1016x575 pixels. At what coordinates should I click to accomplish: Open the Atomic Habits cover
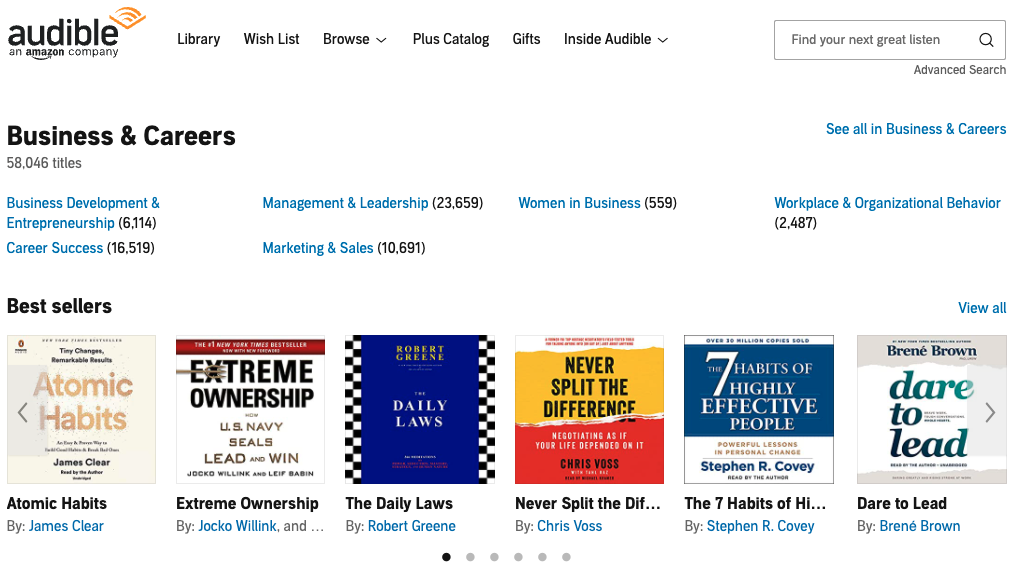click(81, 410)
